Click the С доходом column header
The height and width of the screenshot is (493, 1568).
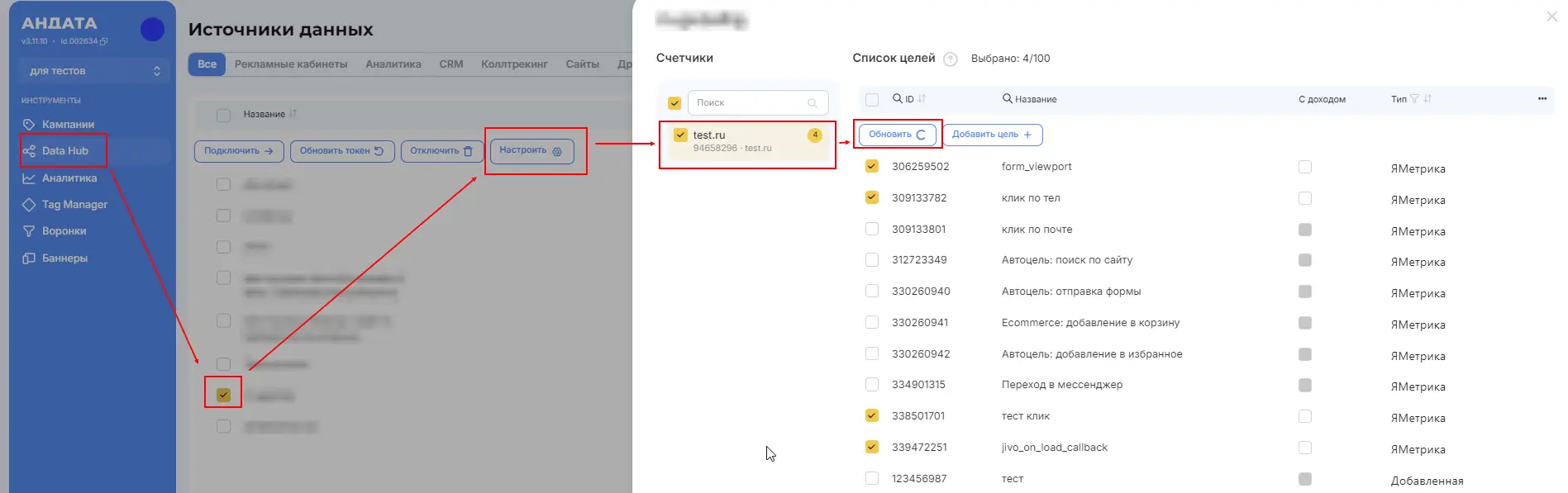coord(1322,99)
